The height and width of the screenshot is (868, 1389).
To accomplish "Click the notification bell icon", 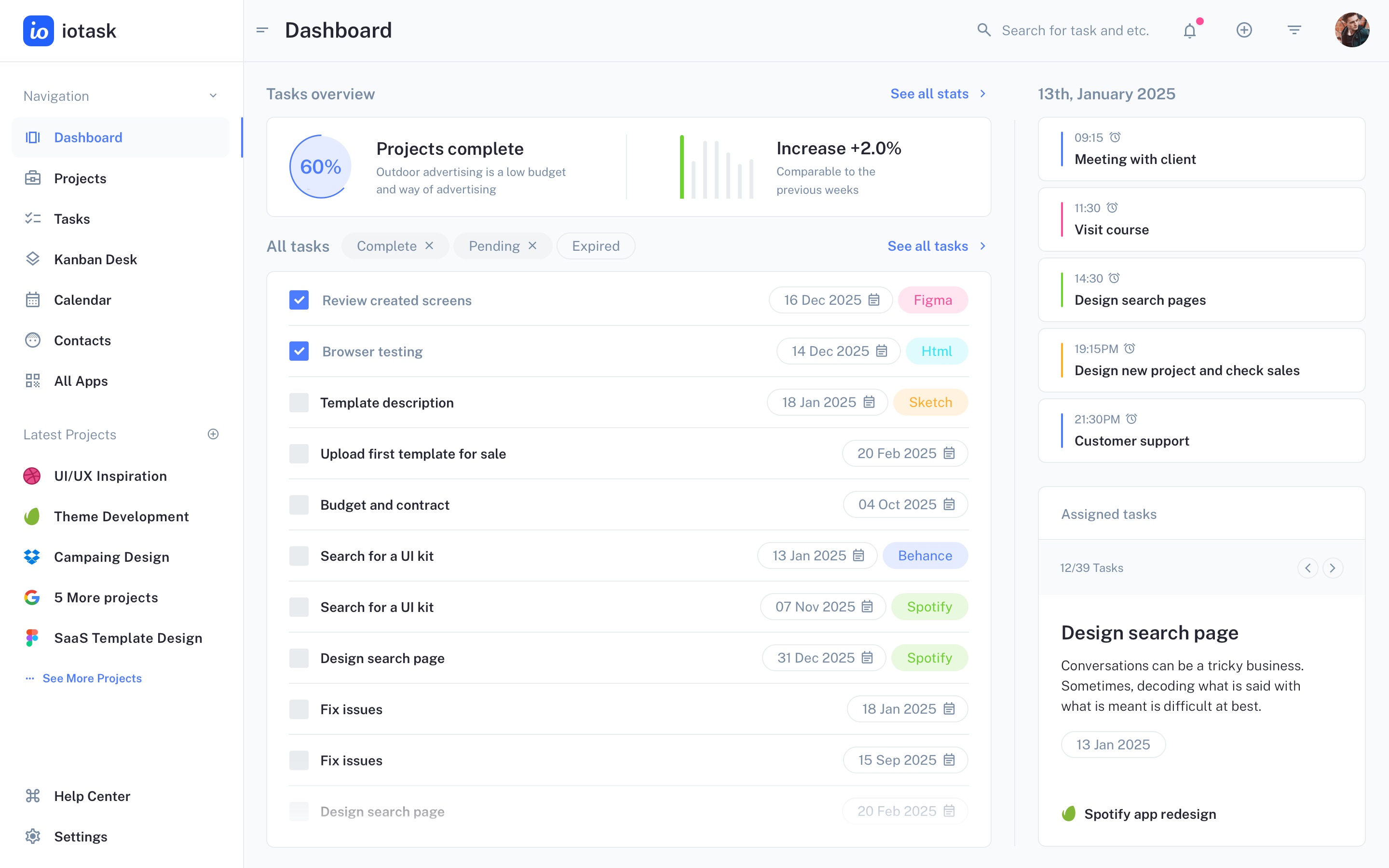I will (1190, 30).
